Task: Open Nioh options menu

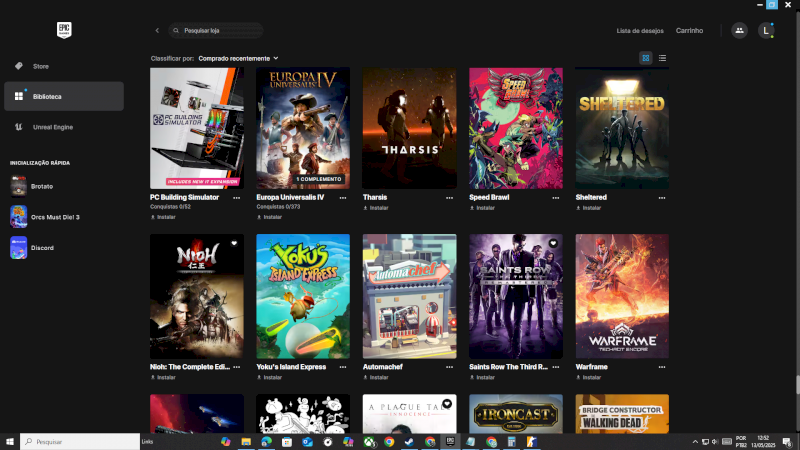Action: [x=237, y=367]
